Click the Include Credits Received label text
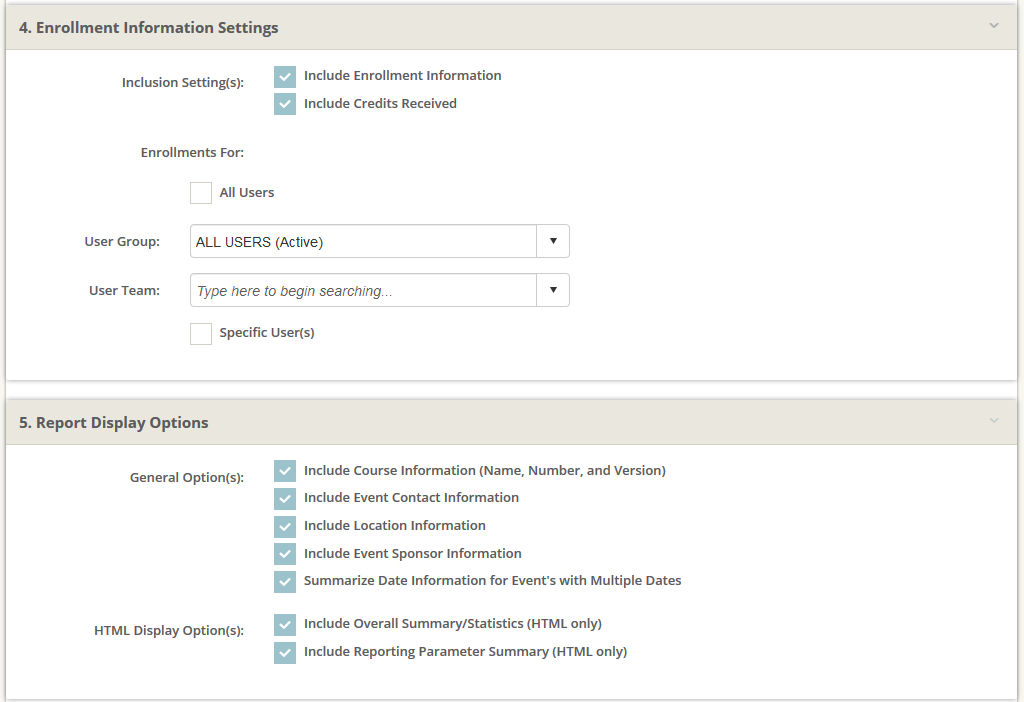Screen dimensions: 1024x702 pyautogui.click(x=380, y=104)
